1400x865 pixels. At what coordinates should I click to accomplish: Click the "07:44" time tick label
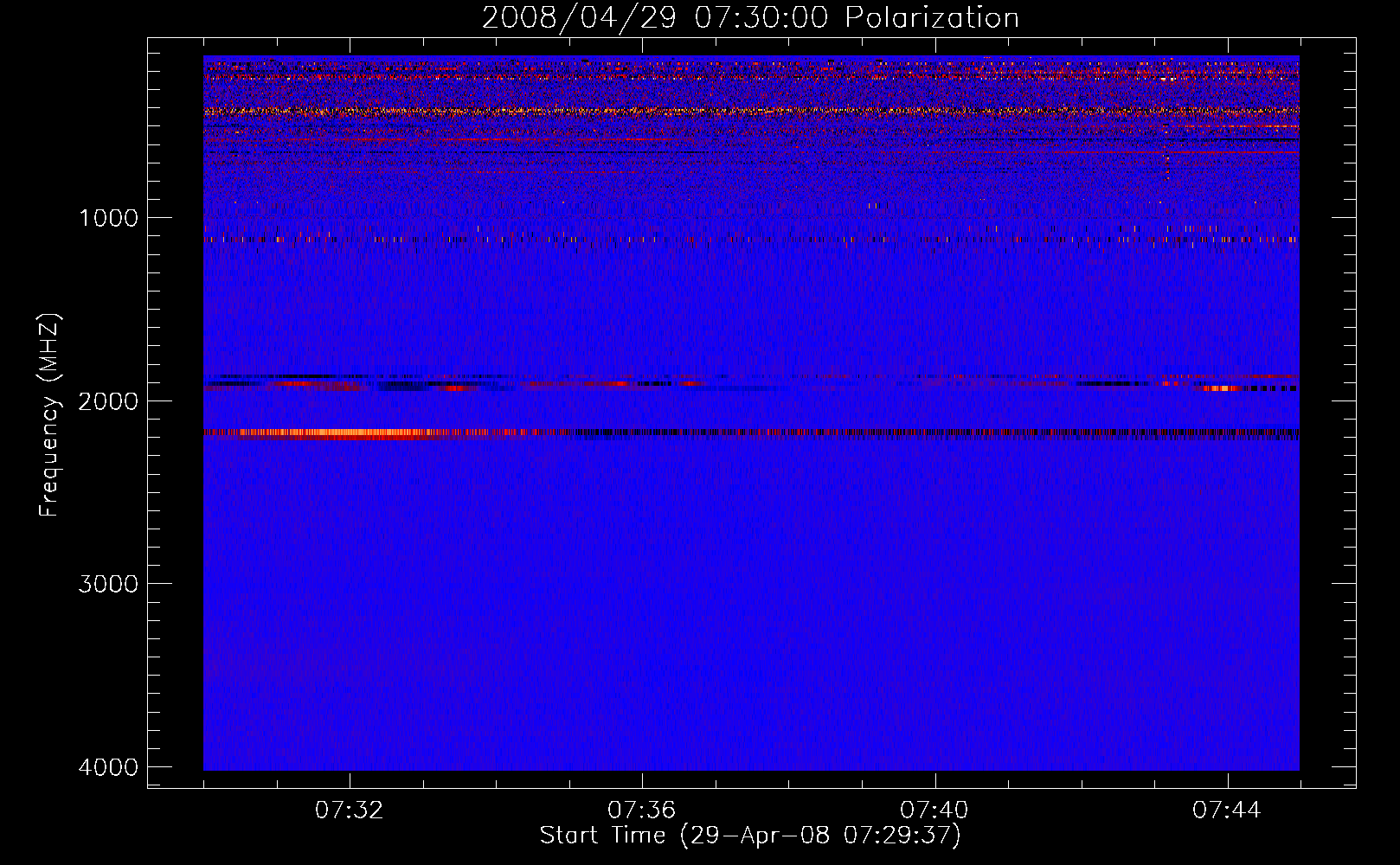1227,811
